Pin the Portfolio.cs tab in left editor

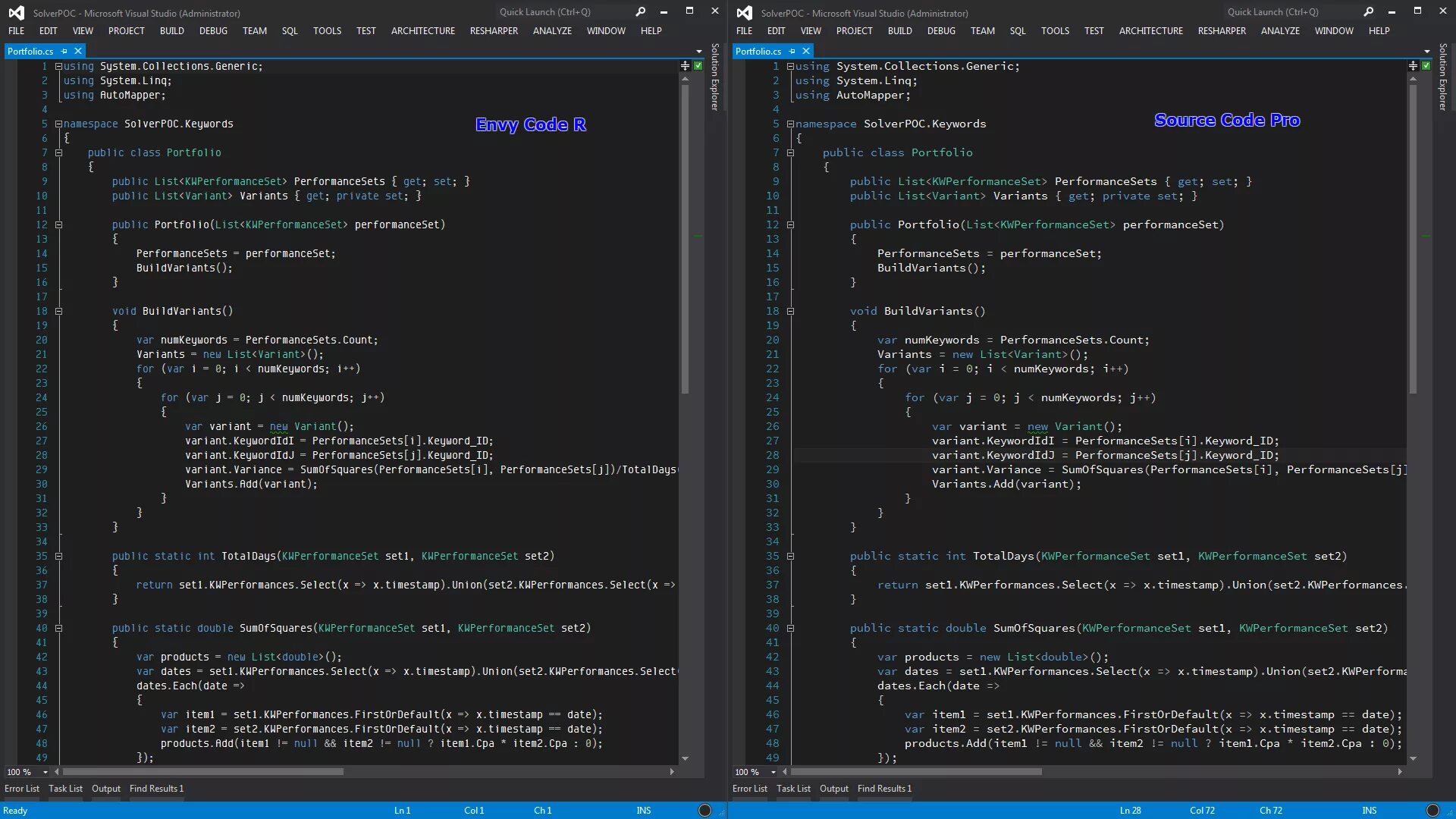point(64,51)
